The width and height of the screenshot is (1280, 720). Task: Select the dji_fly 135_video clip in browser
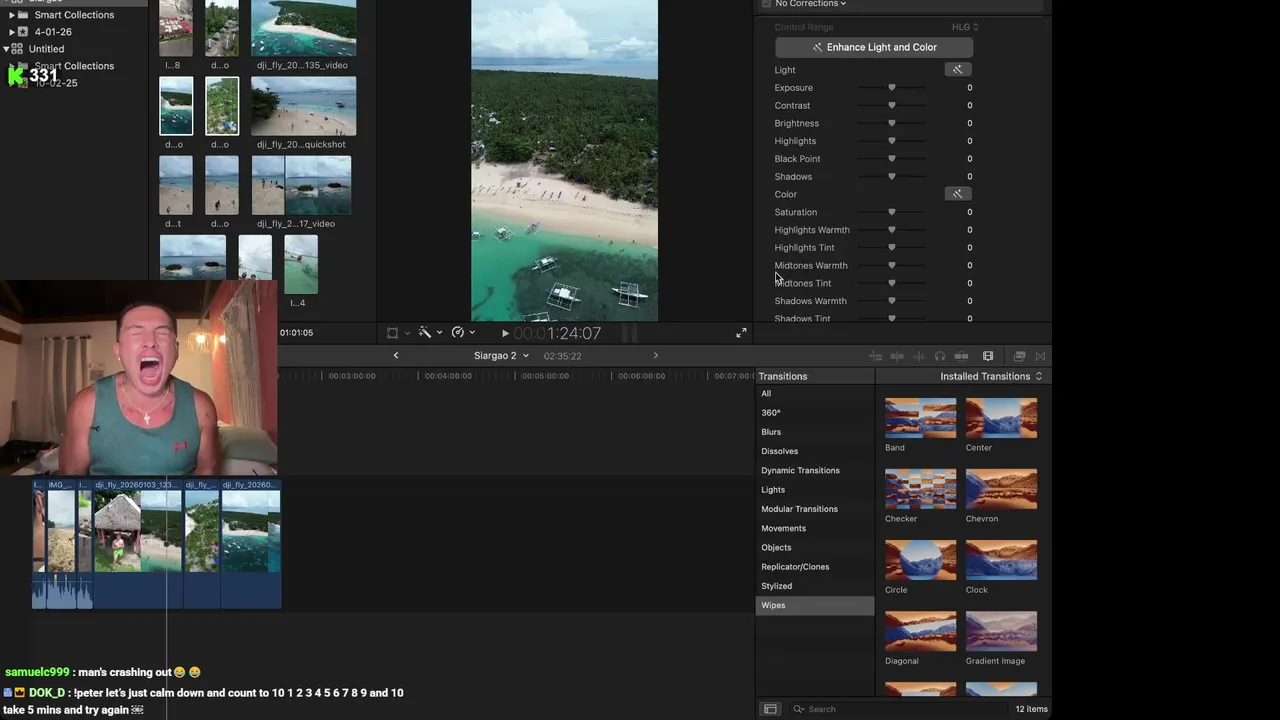303,28
